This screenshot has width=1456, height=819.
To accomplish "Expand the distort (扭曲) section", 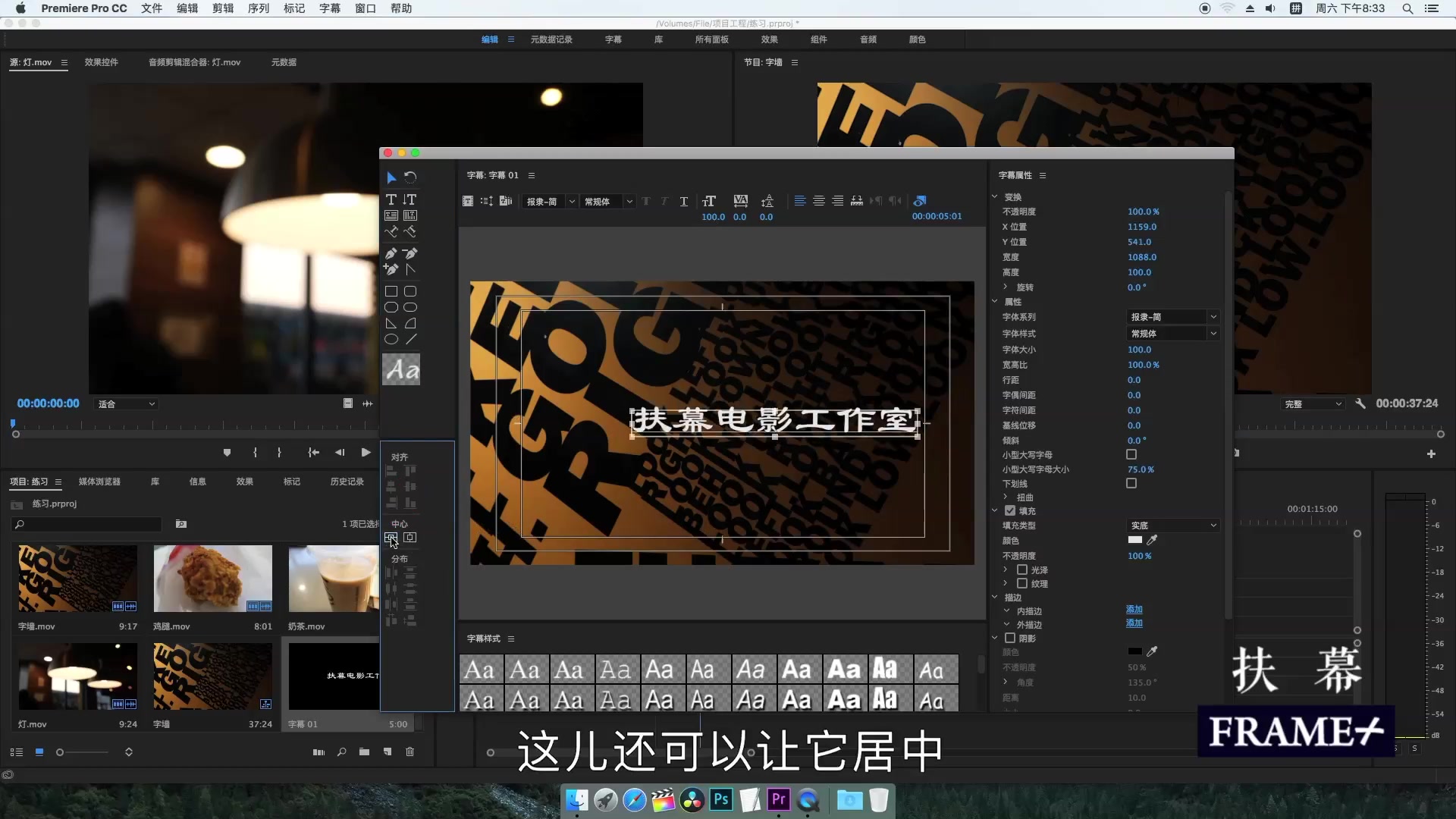I will (x=1006, y=497).
